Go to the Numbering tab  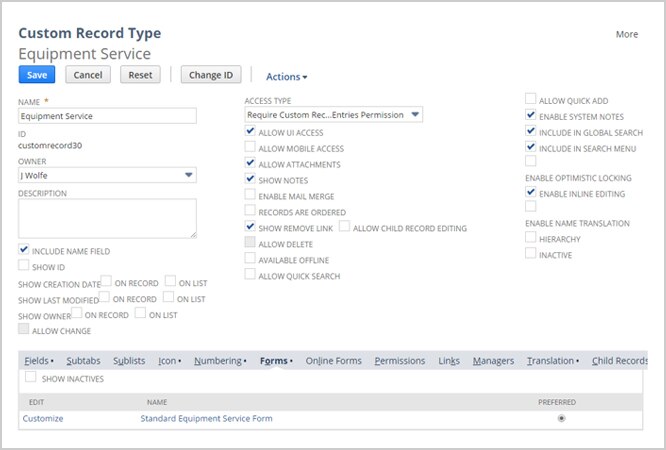220,361
